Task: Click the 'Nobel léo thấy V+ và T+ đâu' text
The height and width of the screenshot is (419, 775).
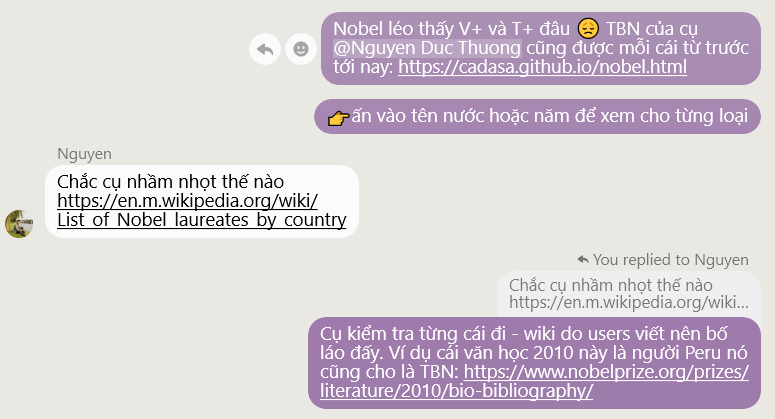Action: pos(452,29)
